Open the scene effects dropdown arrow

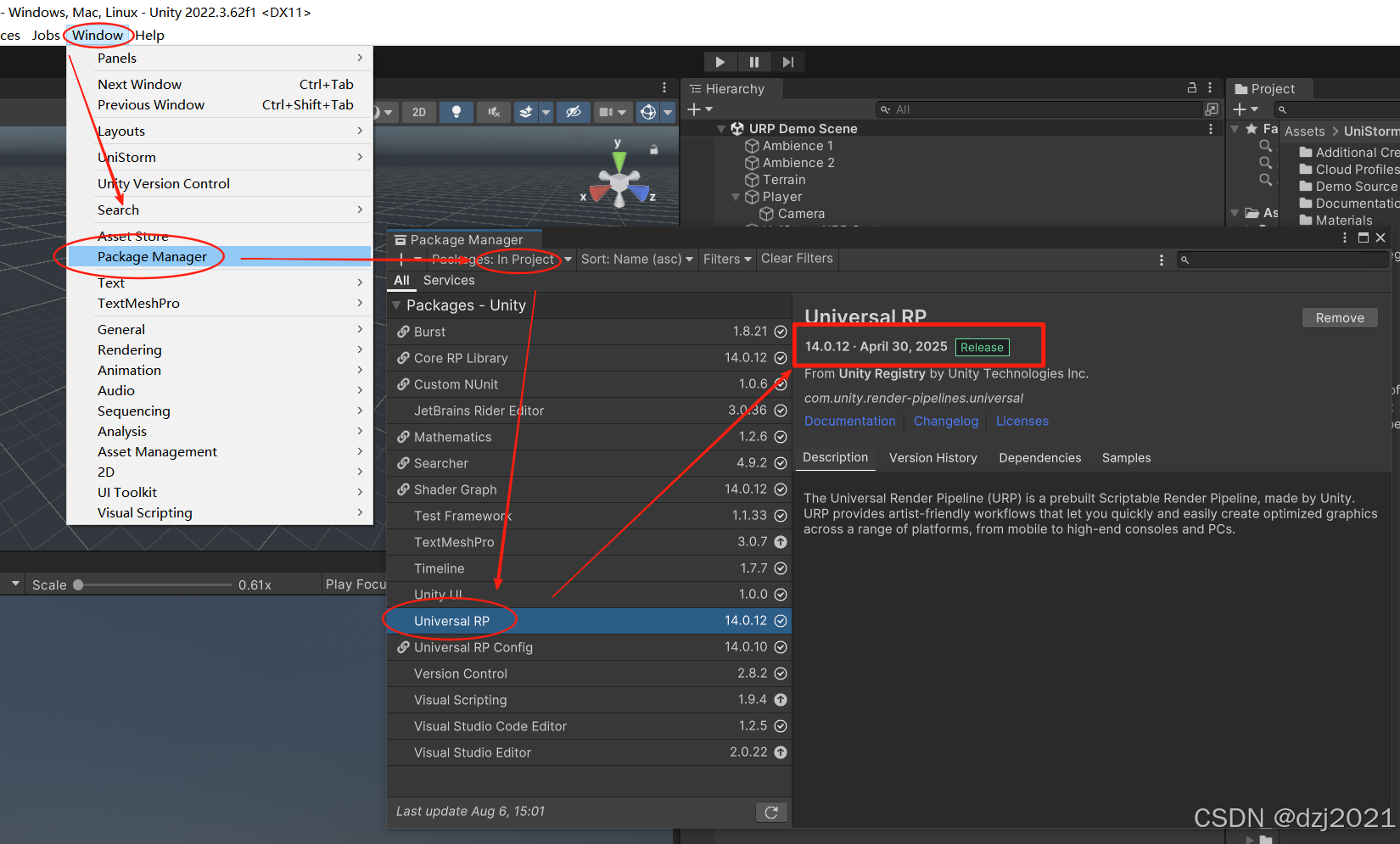tap(546, 112)
